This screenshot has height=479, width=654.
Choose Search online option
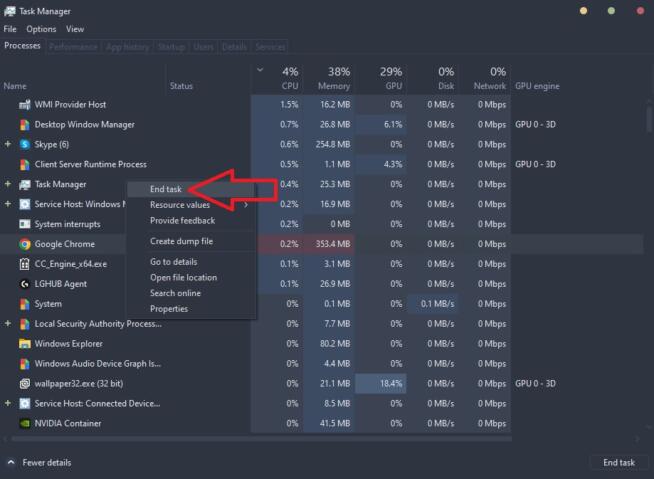click(x=175, y=293)
